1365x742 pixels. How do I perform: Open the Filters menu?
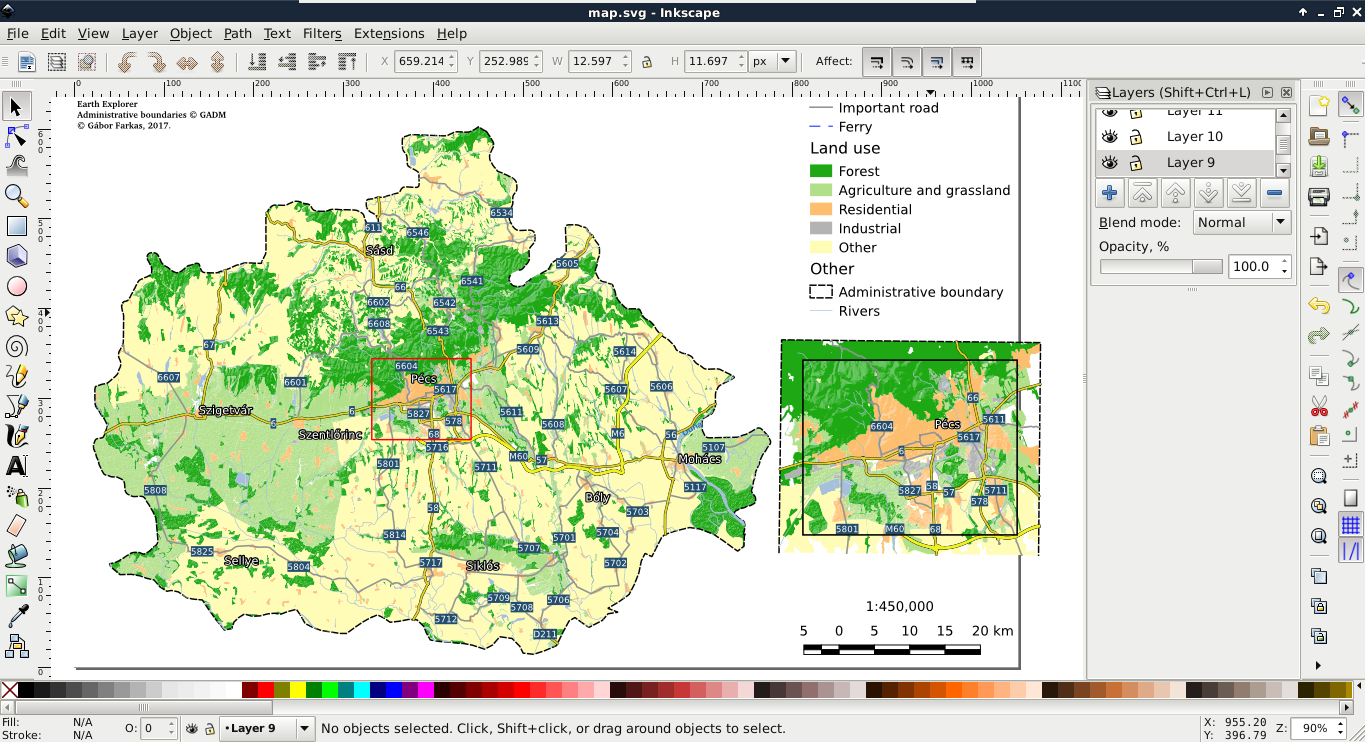pyautogui.click(x=322, y=33)
